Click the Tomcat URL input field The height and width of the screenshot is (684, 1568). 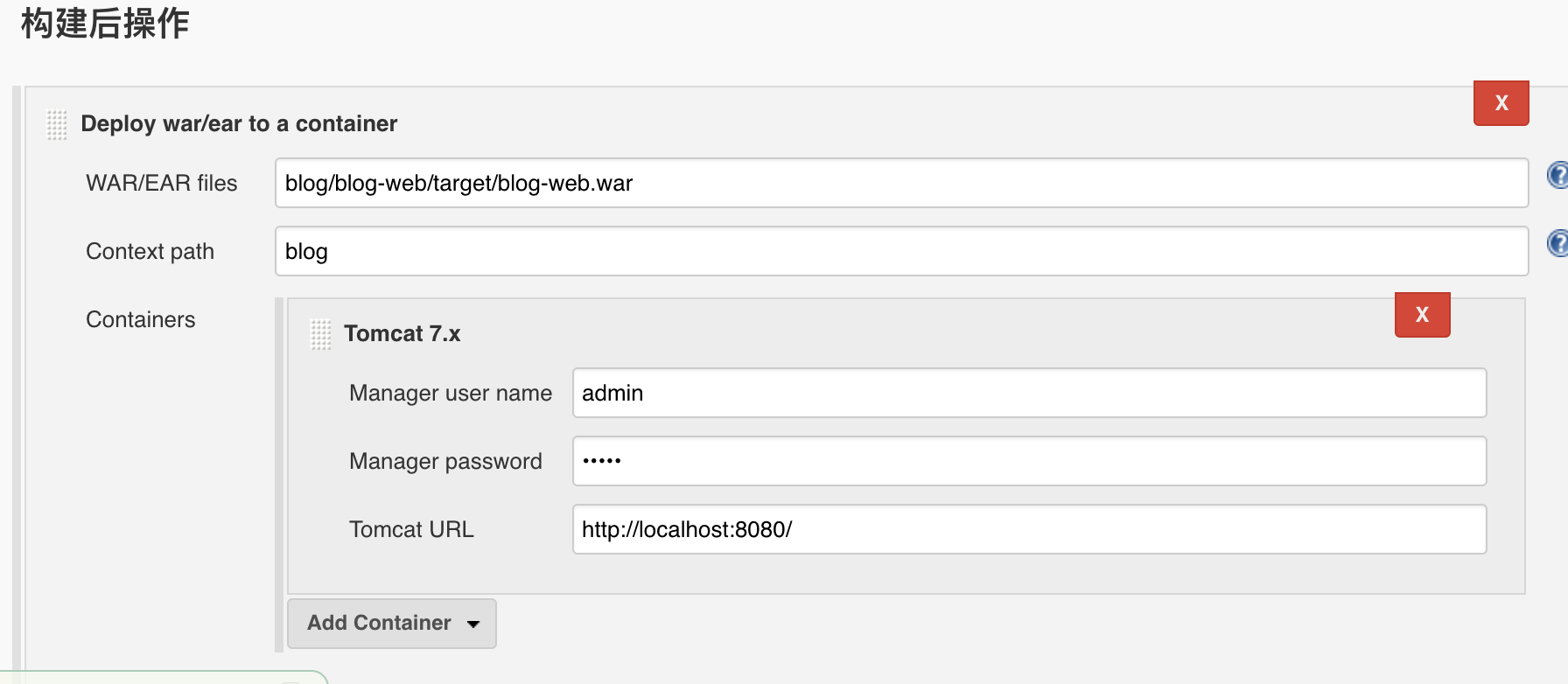tap(1029, 529)
